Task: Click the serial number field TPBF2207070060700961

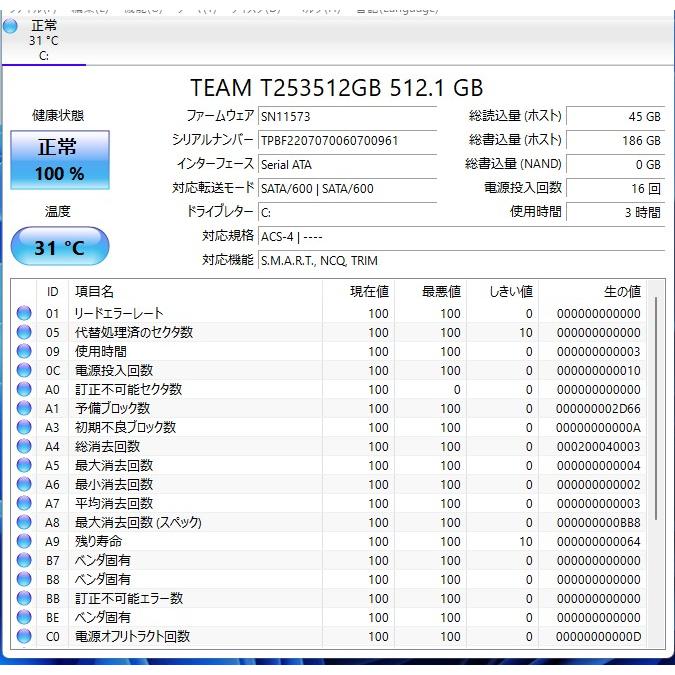Action: 347,141
